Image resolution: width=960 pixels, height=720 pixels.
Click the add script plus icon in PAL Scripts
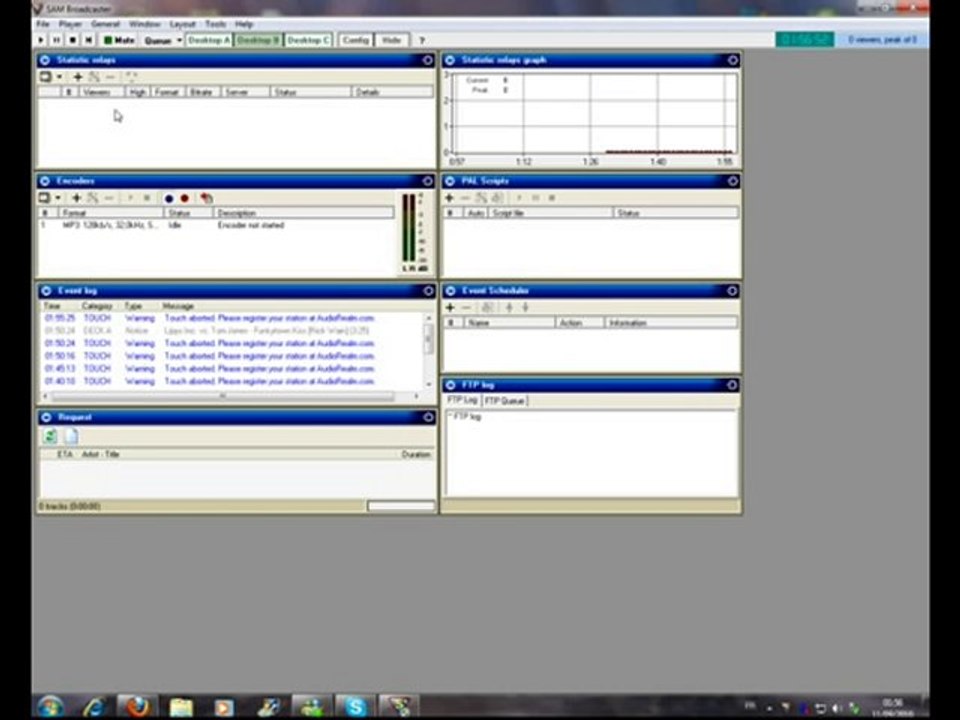click(449, 198)
